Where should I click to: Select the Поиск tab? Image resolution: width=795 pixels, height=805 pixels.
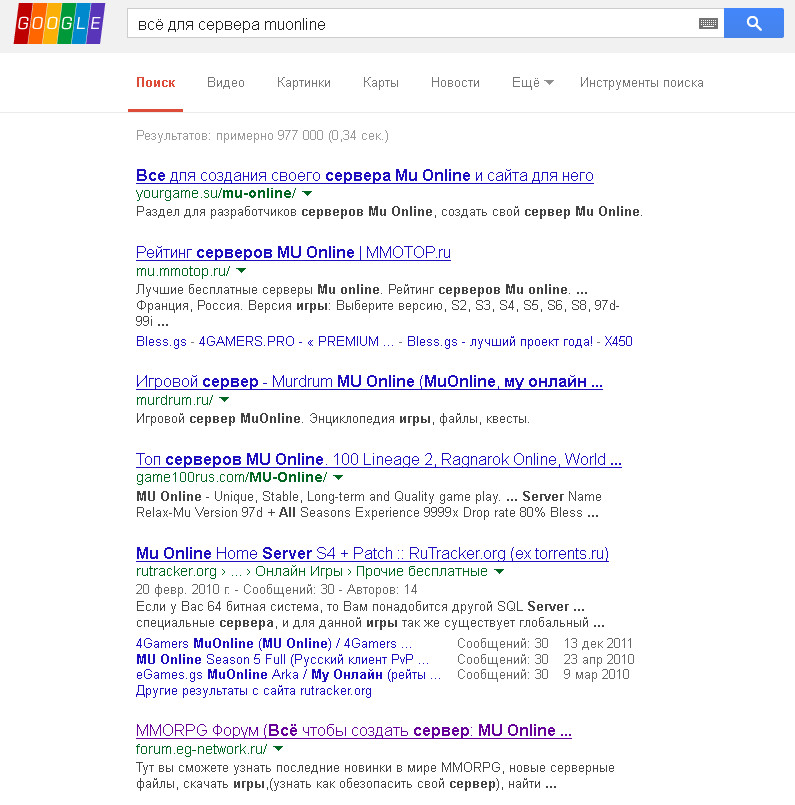(x=156, y=83)
